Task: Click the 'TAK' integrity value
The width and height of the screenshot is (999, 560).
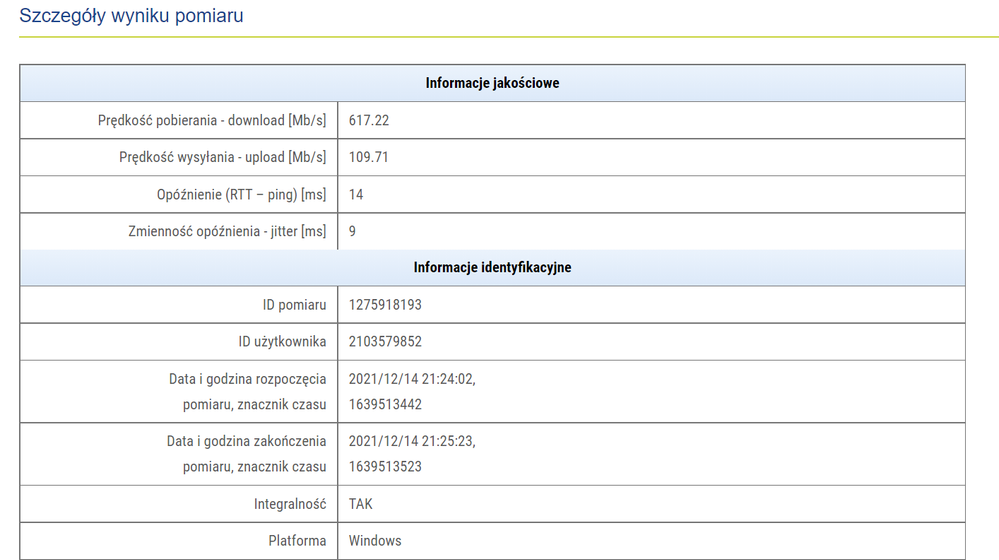Action: coord(361,504)
